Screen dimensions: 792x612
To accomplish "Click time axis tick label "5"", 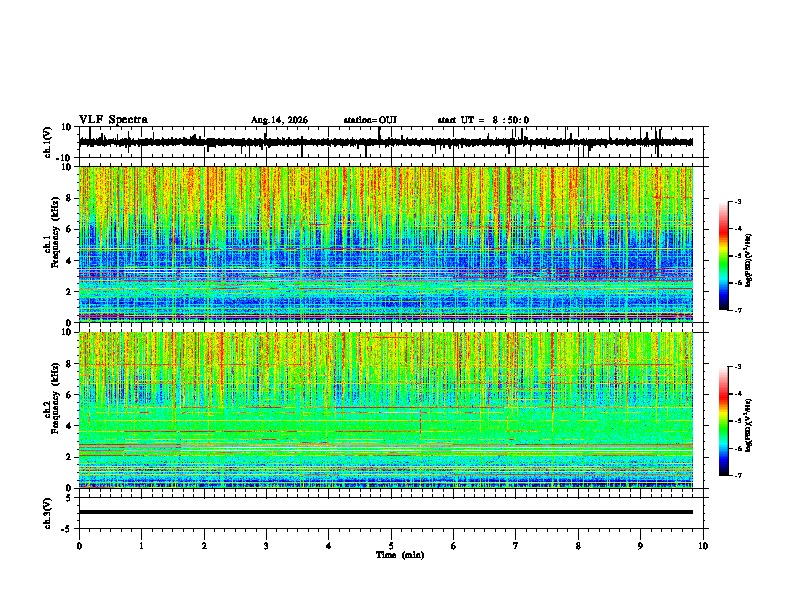I will (391, 546).
